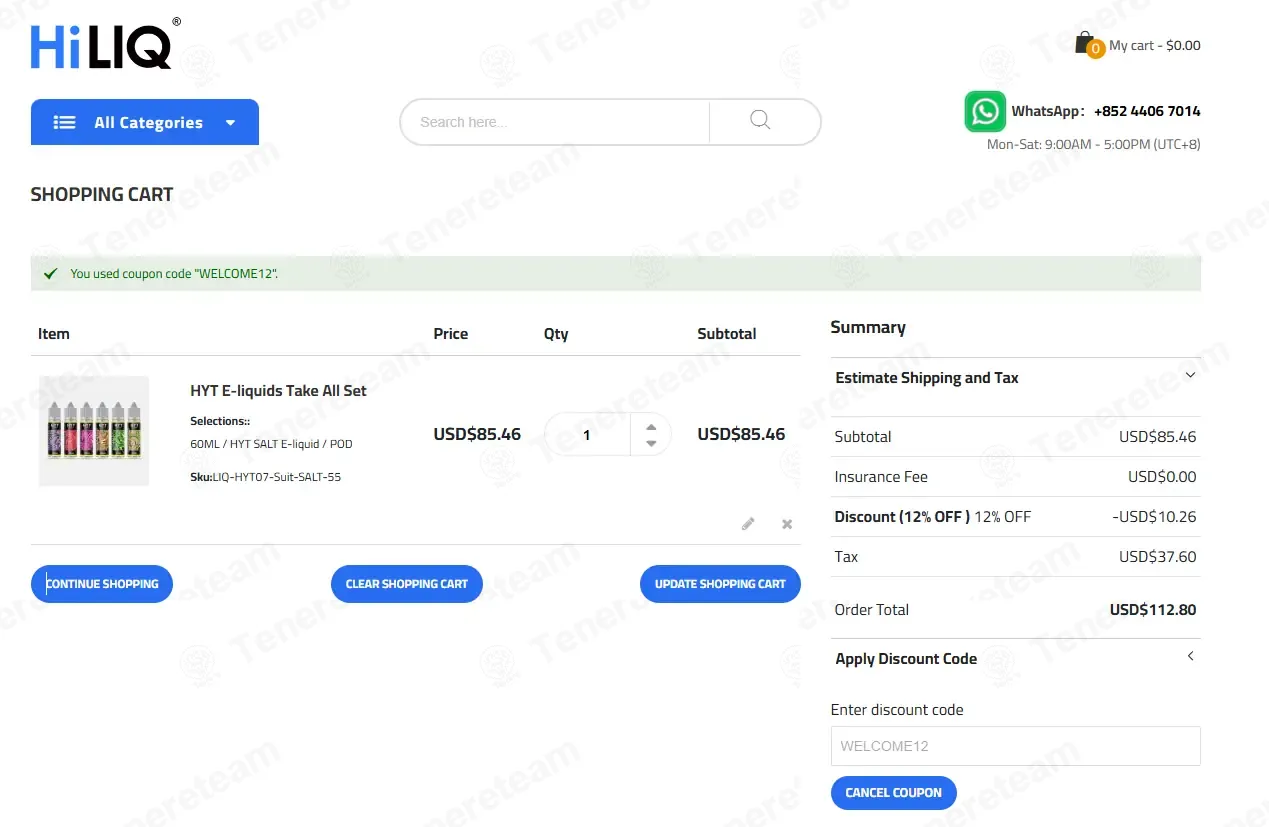Click the Tax value USD$37.60
Image resolution: width=1269 pixels, height=827 pixels.
1157,557
